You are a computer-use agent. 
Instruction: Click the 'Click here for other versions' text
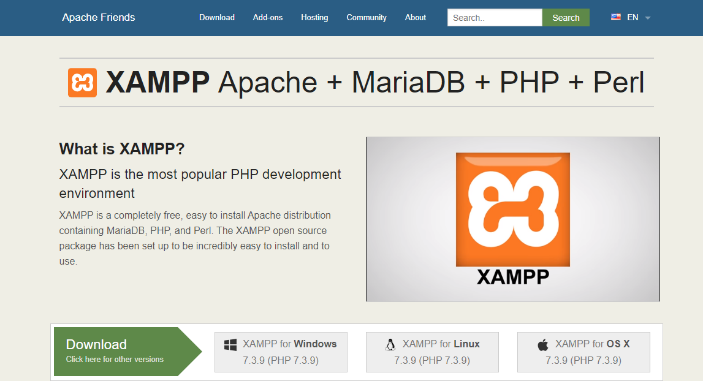[115, 359]
